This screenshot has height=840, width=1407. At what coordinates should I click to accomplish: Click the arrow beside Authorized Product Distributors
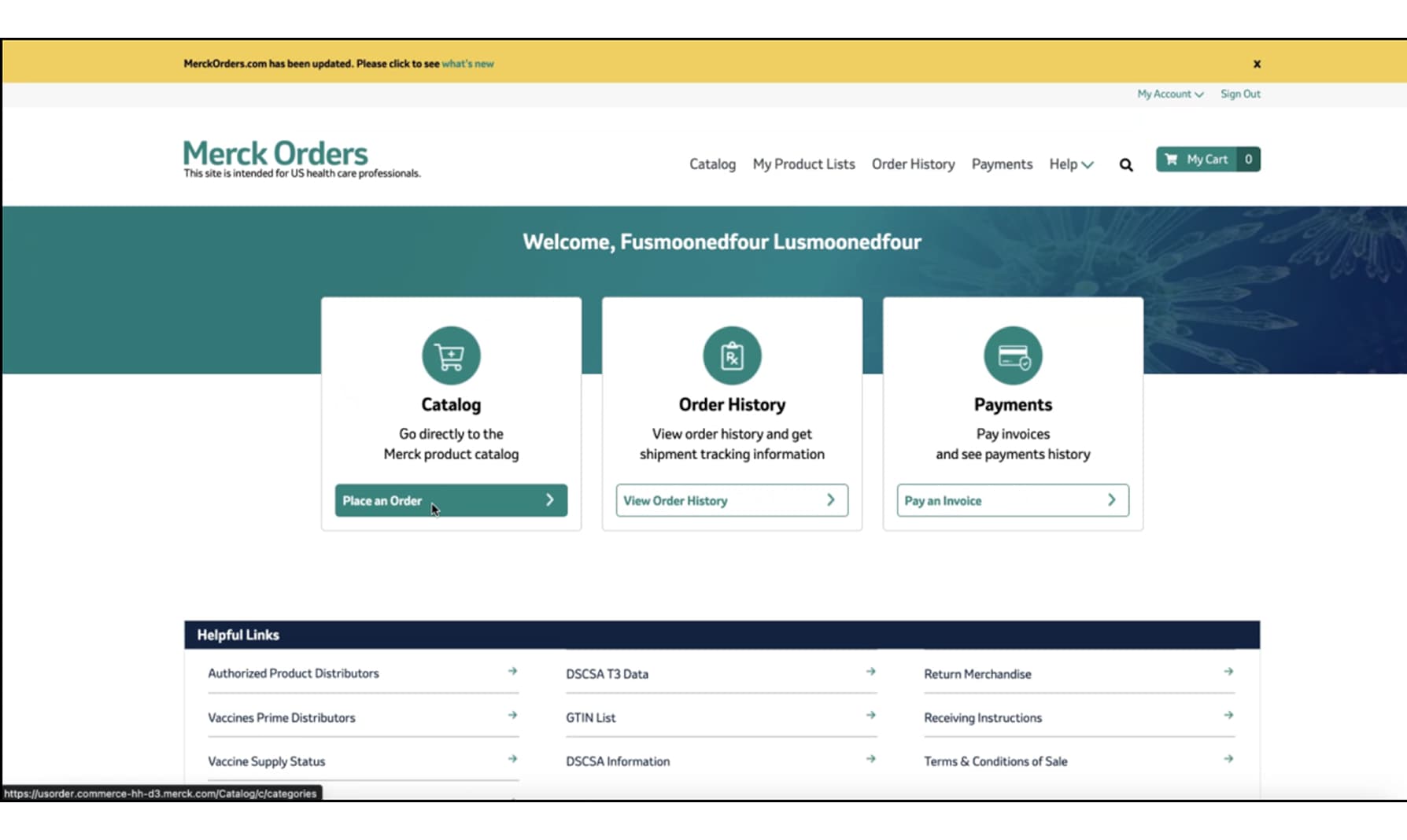tap(512, 671)
